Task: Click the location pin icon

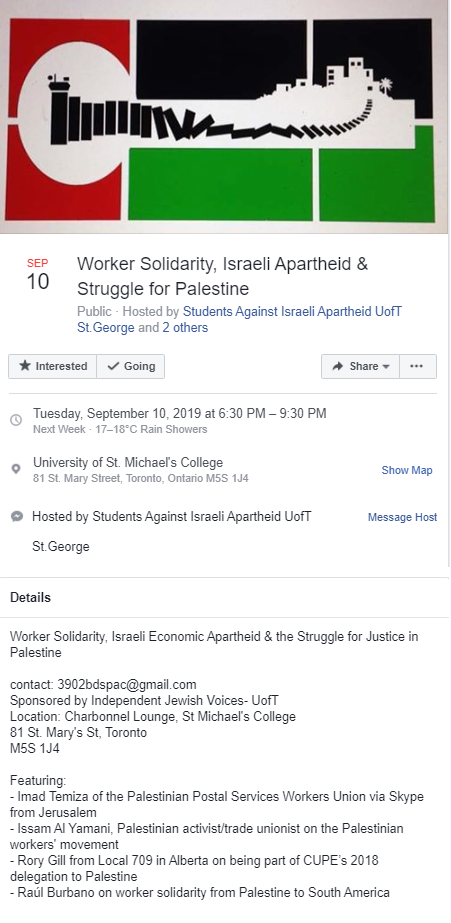Action: tap(16, 469)
